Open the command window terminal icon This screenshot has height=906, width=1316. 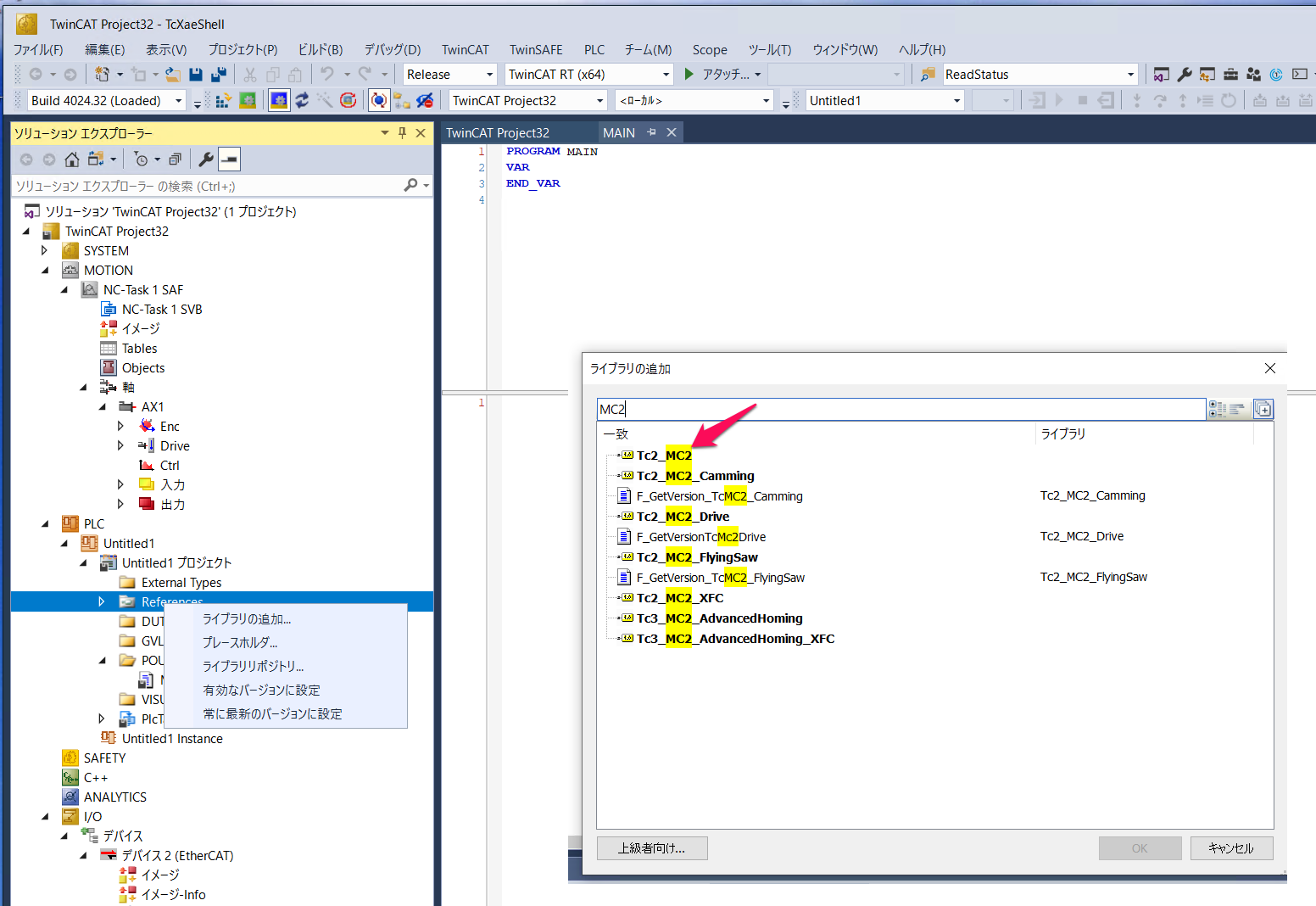(x=1300, y=75)
